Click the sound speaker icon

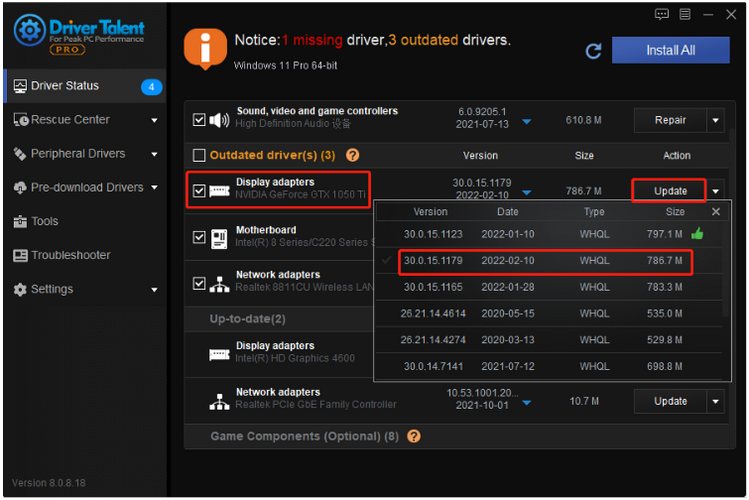coord(219,120)
